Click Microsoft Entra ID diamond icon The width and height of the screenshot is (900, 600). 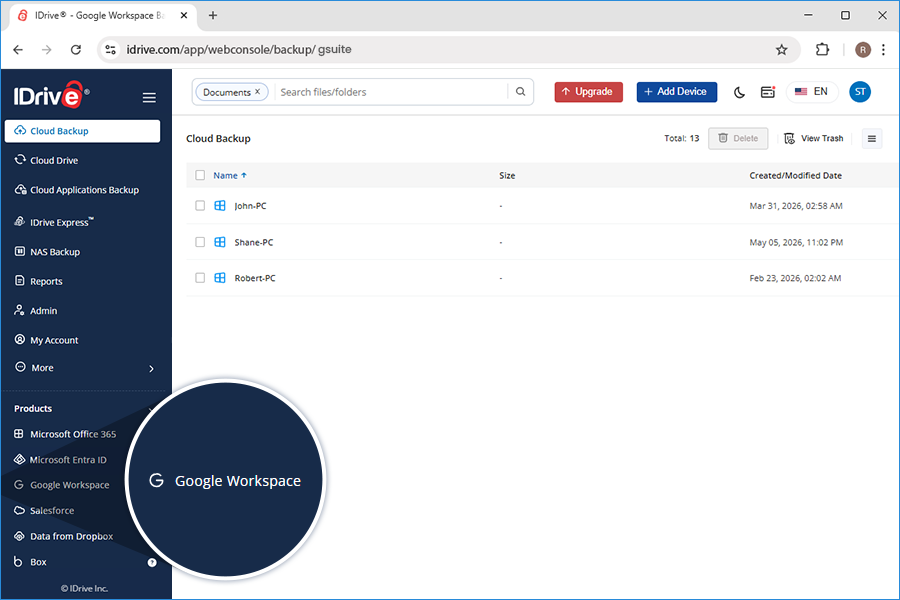click(x=20, y=459)
